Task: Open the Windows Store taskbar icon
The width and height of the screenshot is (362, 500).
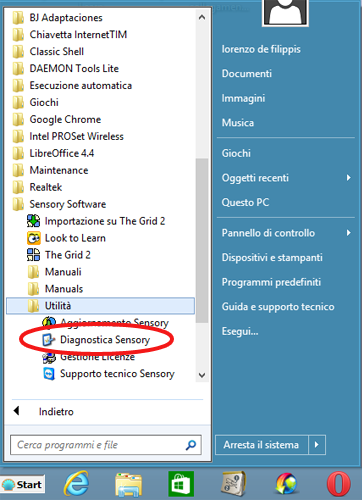Action: 181,484
